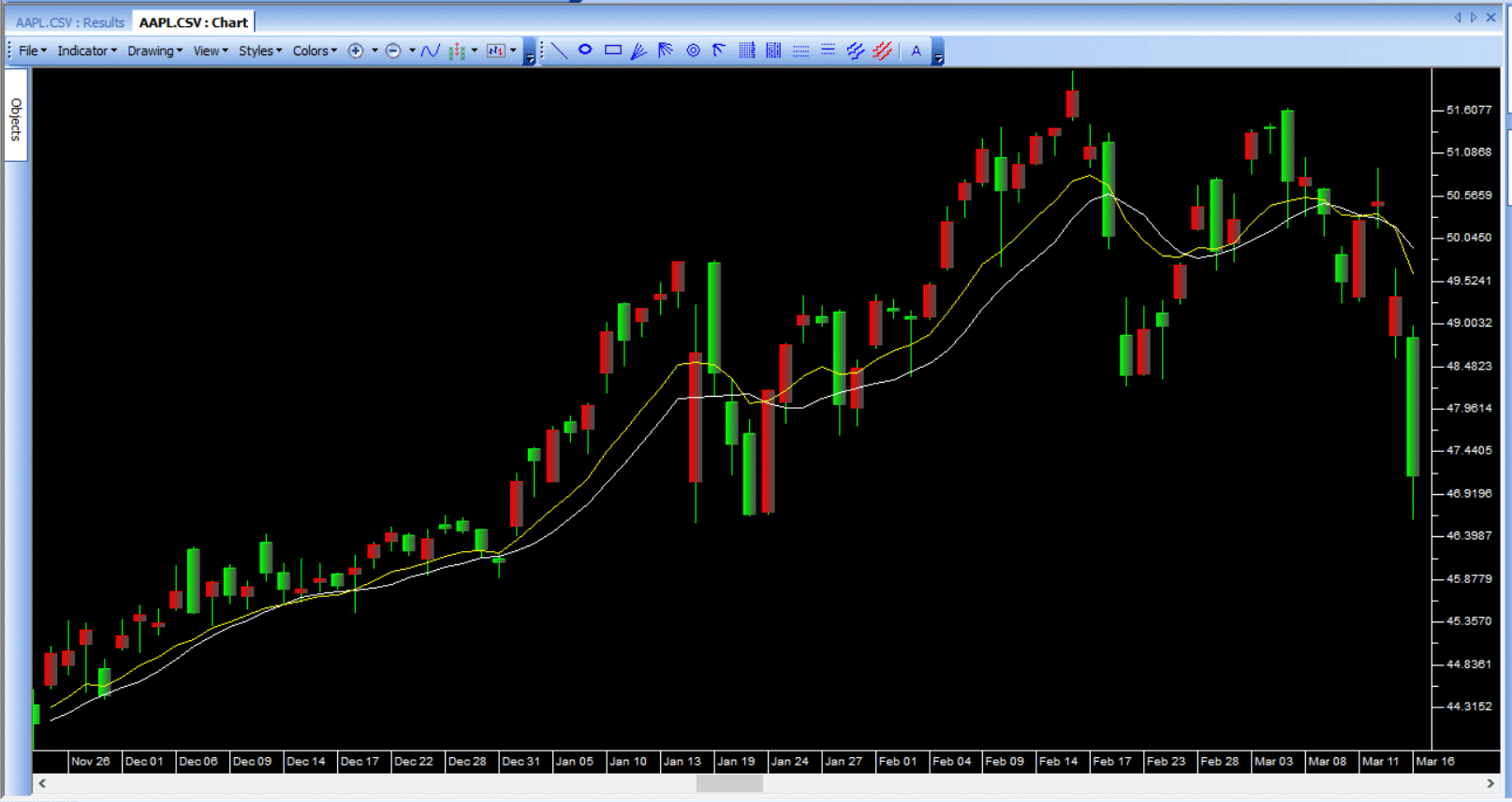Select the text annotation A tool
This screenshot has width=1512, height=802.
click(916, 51)
